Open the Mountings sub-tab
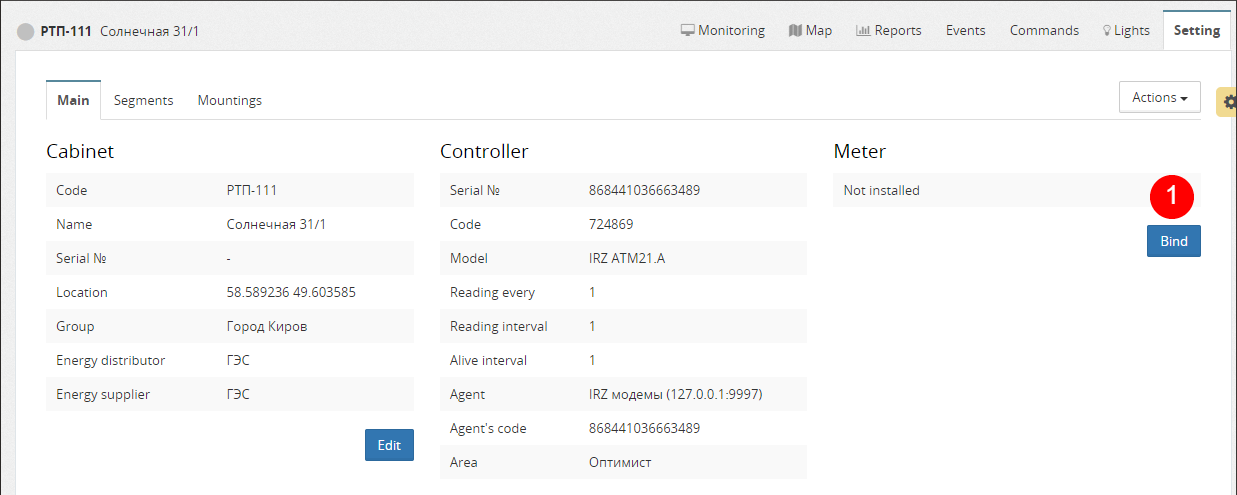Screen dimensions: 1237x495 tap(229, 100)
